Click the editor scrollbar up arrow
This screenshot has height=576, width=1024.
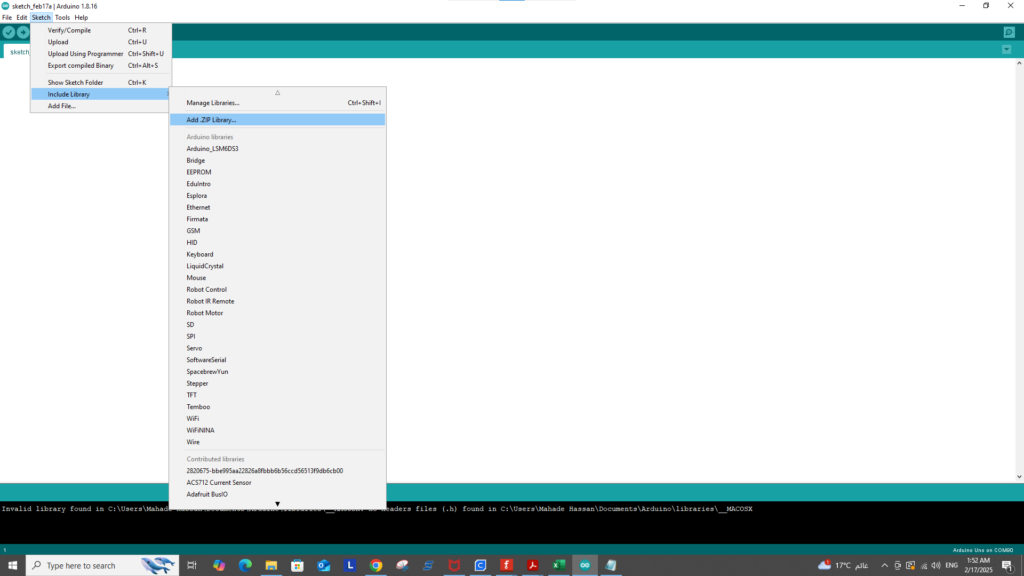pyautogui.click(x=1019, y=63)
